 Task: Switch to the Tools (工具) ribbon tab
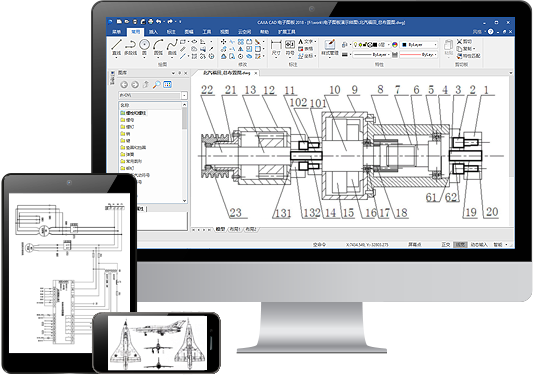[x=207, y=32]
